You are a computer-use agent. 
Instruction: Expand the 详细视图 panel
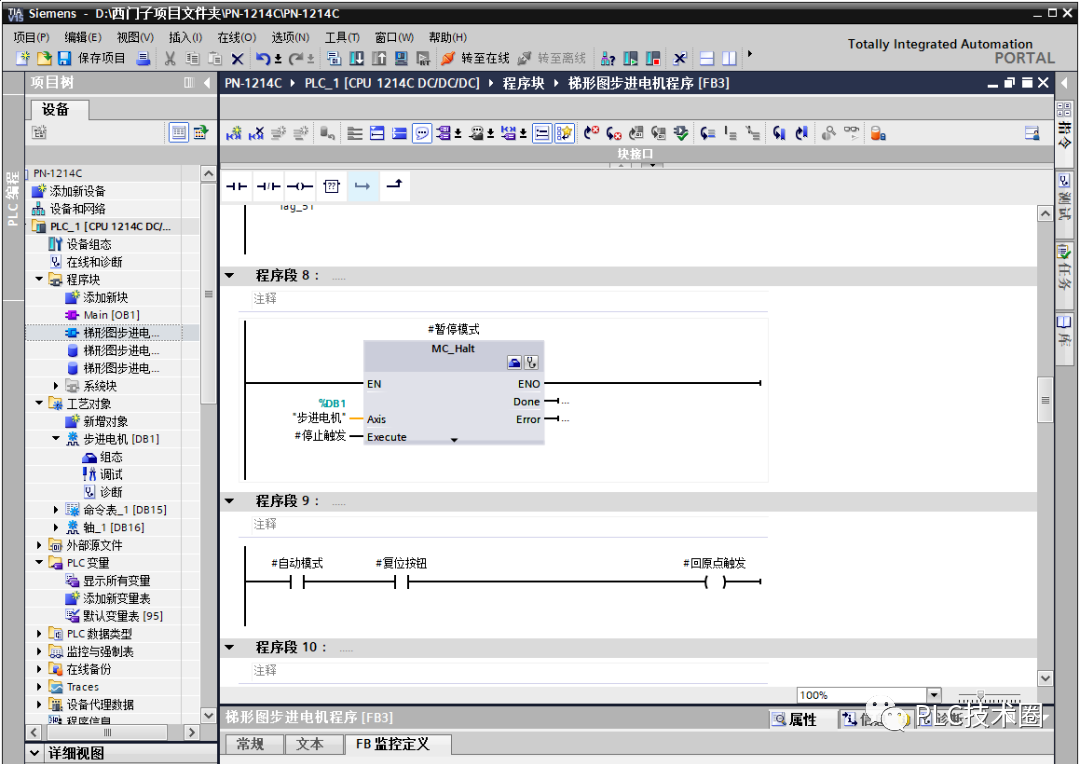[x=34, y=753]
